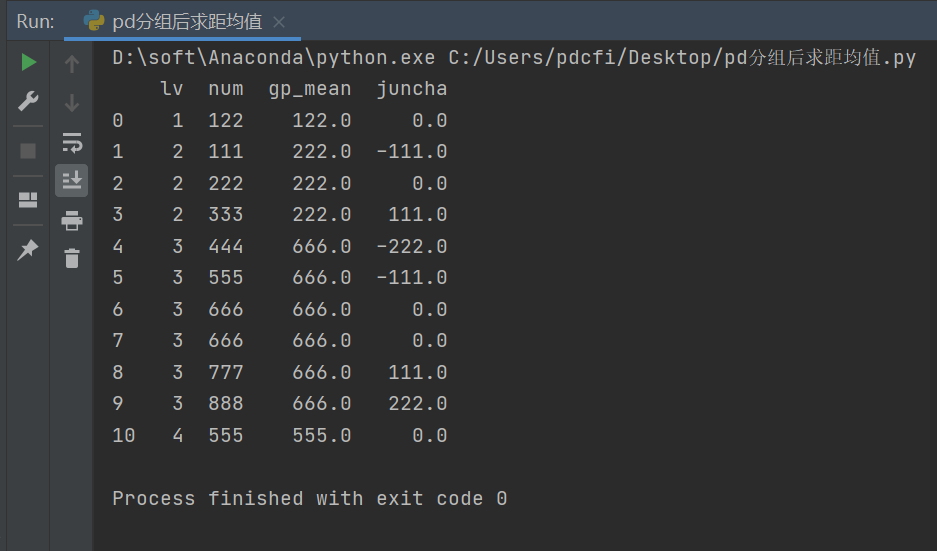
Task: Click the Restore Layout icon
Action: pos(28,199)
